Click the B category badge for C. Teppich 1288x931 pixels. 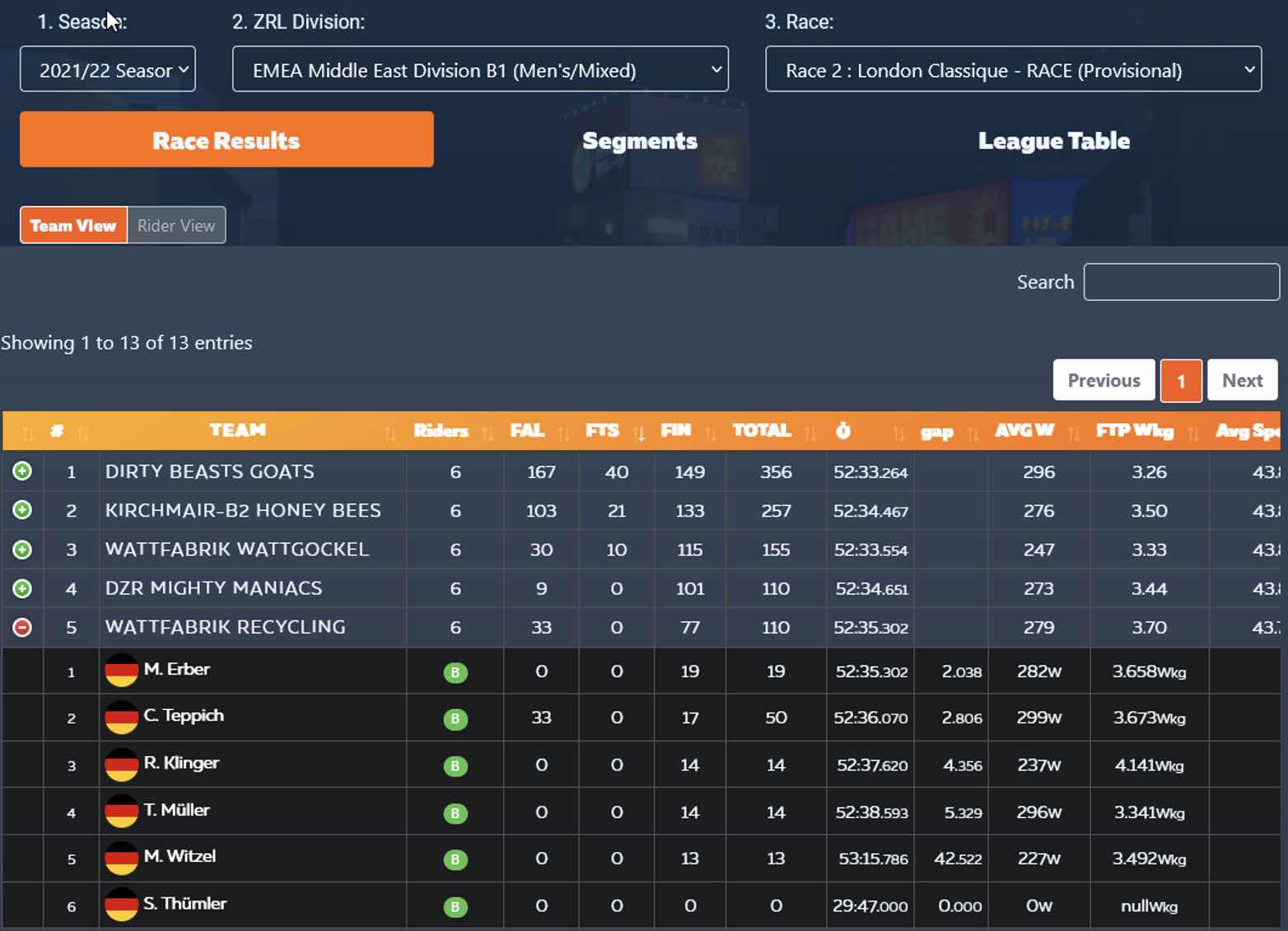pyautogui.click(x=455, y=718)
